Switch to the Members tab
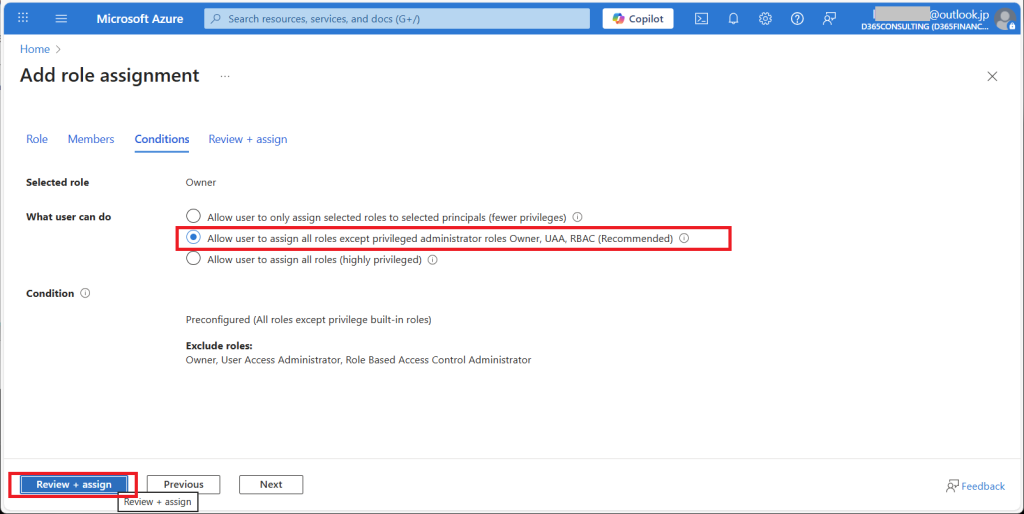The image size is (1024, 514). (91, 139)
